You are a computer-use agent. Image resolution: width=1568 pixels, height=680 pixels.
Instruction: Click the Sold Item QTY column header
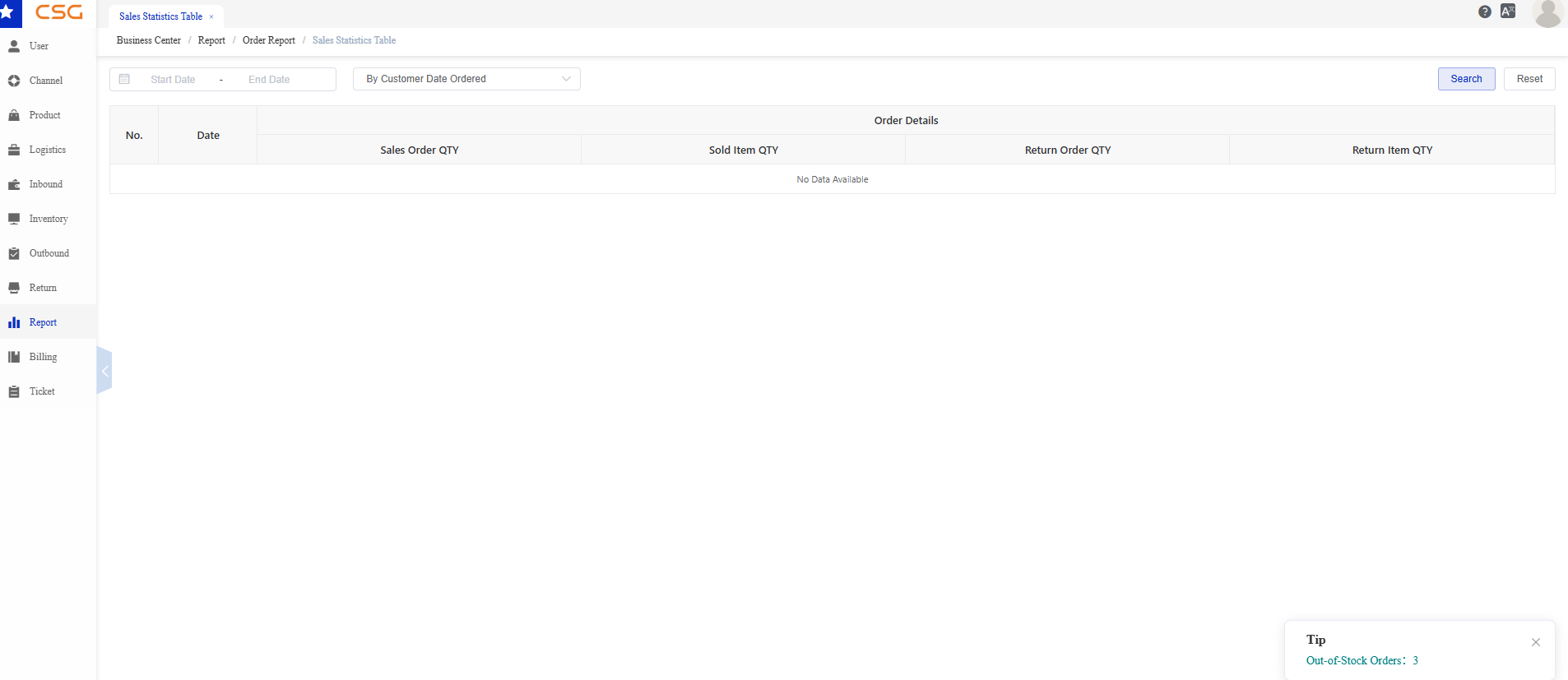coord(744,150)
